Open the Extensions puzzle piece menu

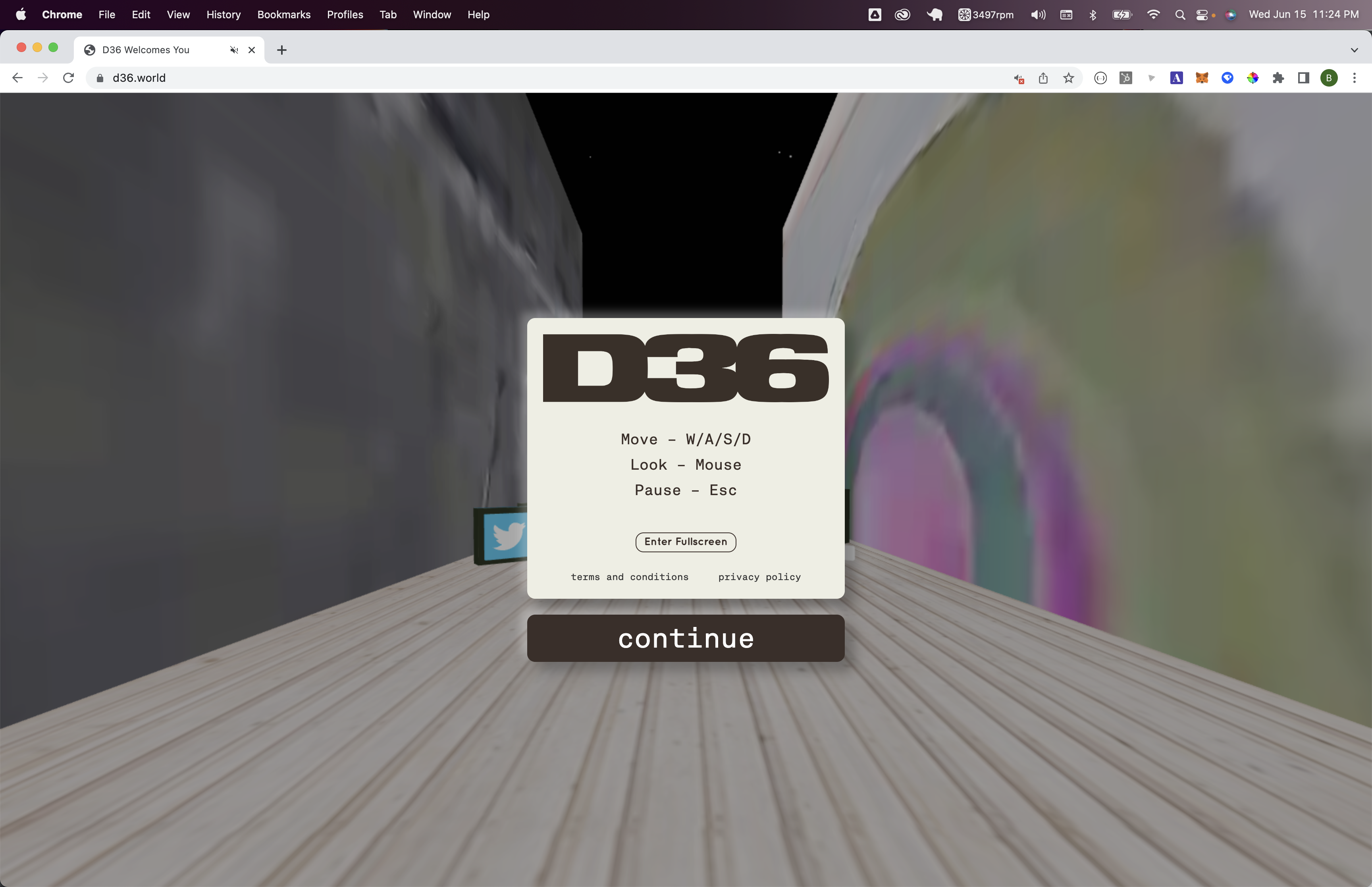(x=1278, y=78)
